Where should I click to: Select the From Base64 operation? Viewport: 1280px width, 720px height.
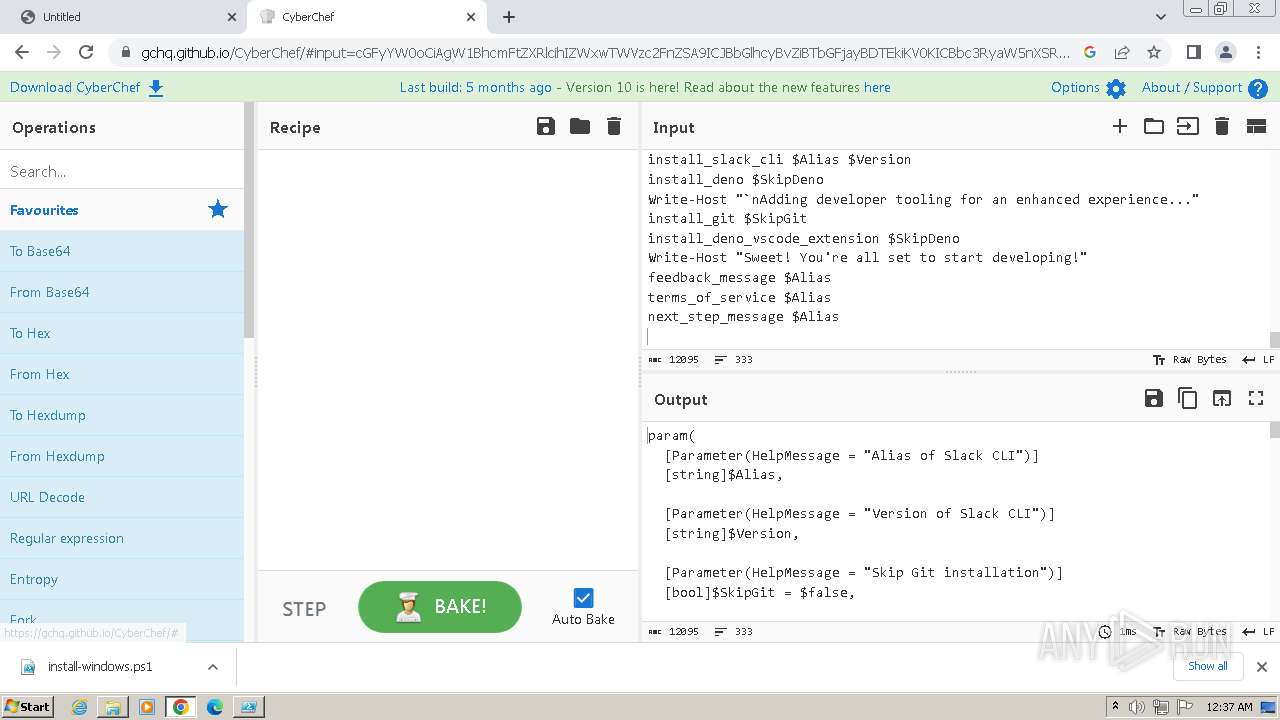coord(122,292)
